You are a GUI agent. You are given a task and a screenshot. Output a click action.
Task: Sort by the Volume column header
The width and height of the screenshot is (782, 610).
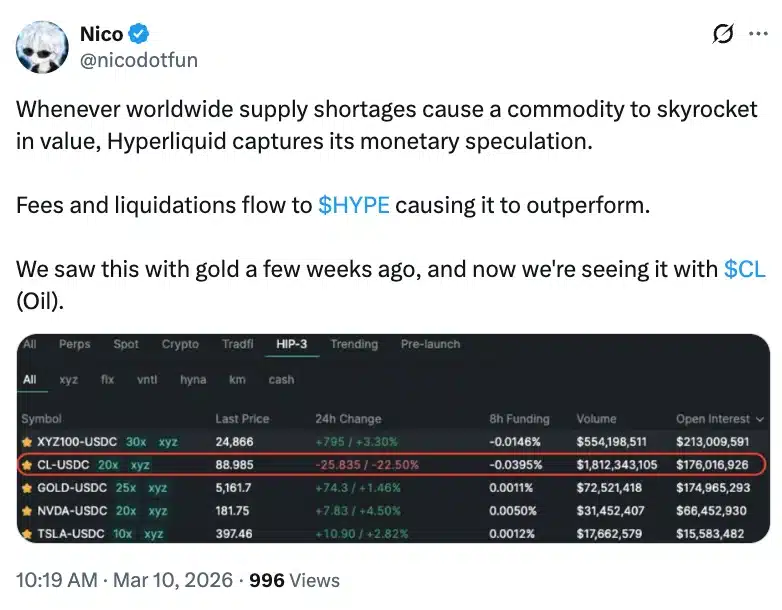click(596, 419)
